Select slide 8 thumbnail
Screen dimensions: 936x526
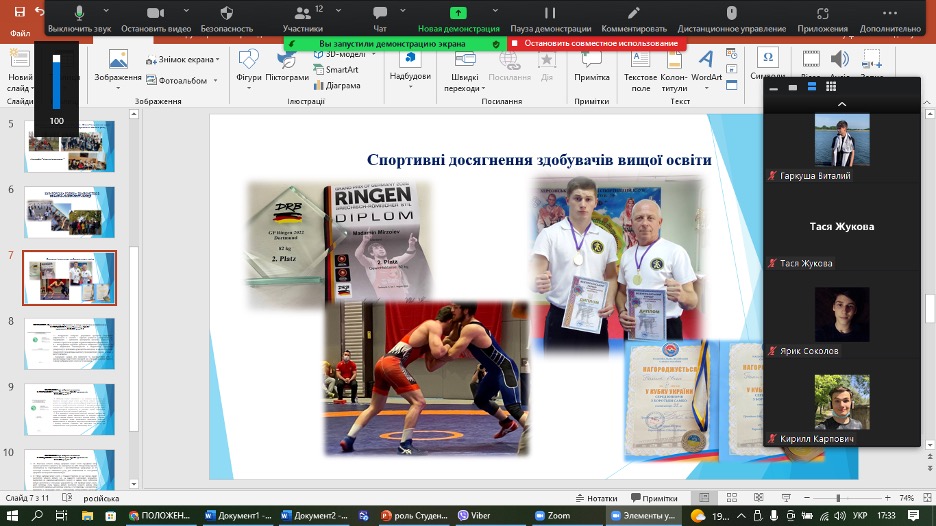pyautogui.click(x=69, y=344)
